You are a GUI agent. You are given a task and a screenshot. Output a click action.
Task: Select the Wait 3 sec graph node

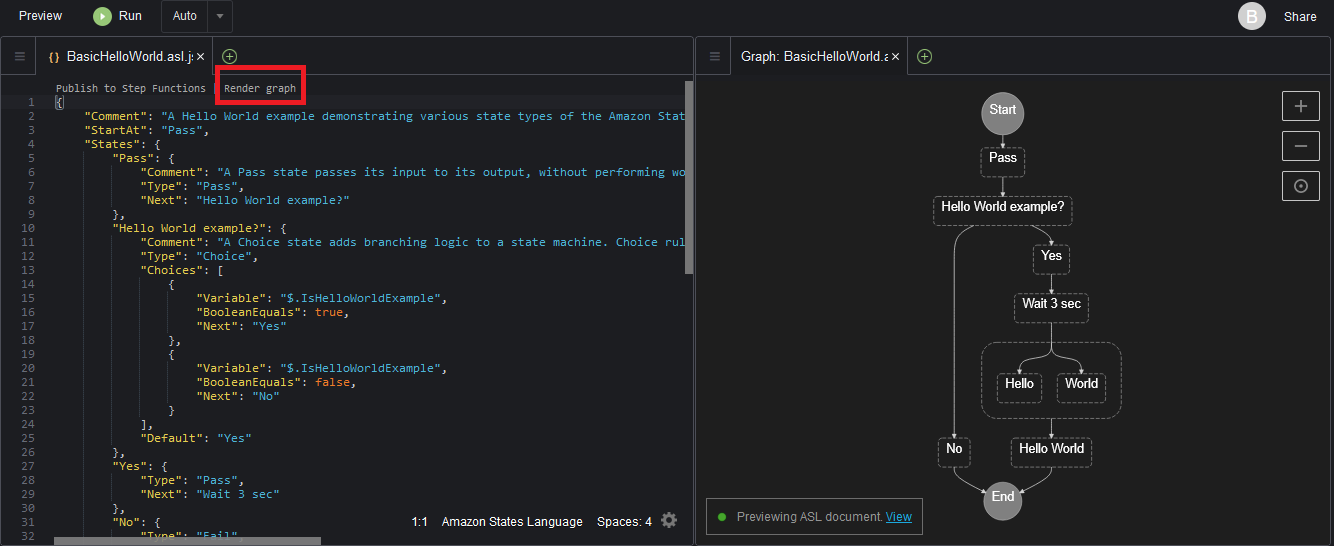click(1051, 304)
